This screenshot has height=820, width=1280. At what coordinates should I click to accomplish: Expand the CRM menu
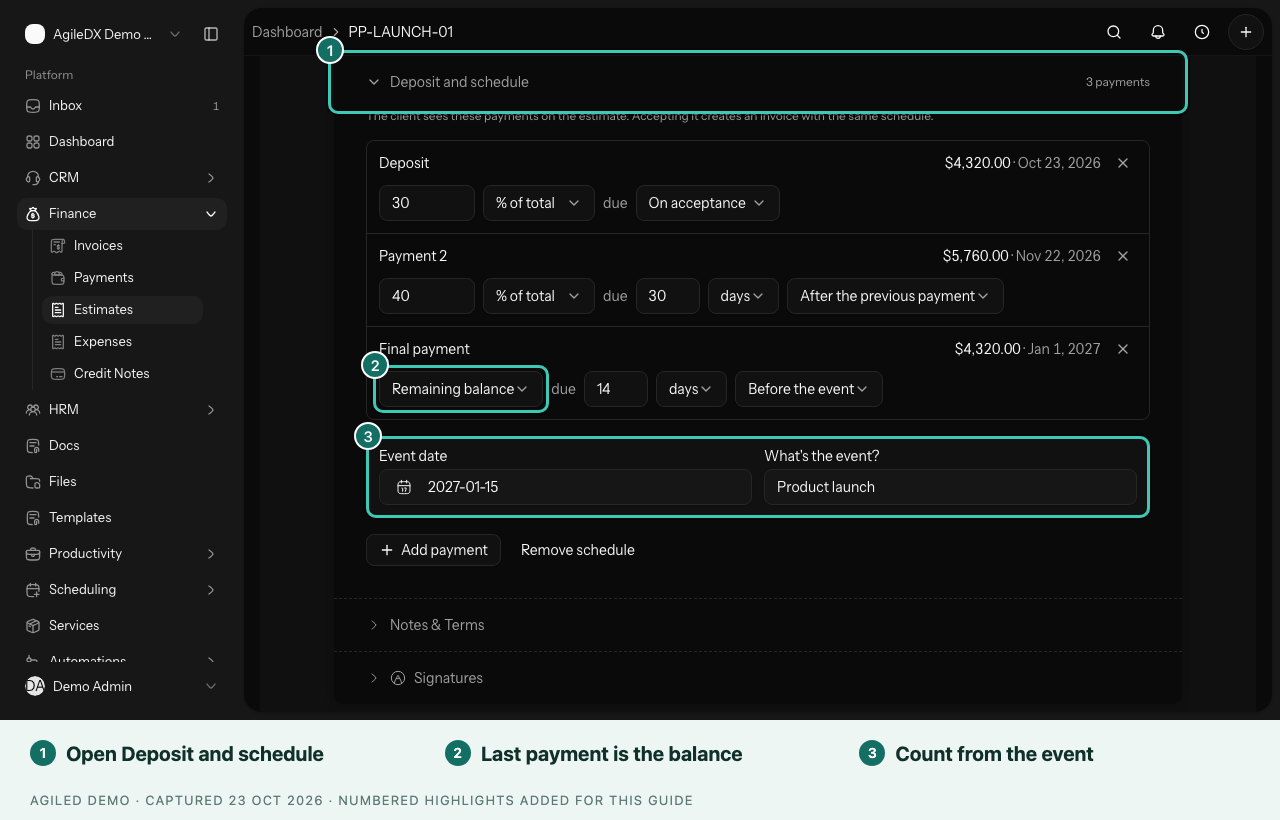coord(122,177)
